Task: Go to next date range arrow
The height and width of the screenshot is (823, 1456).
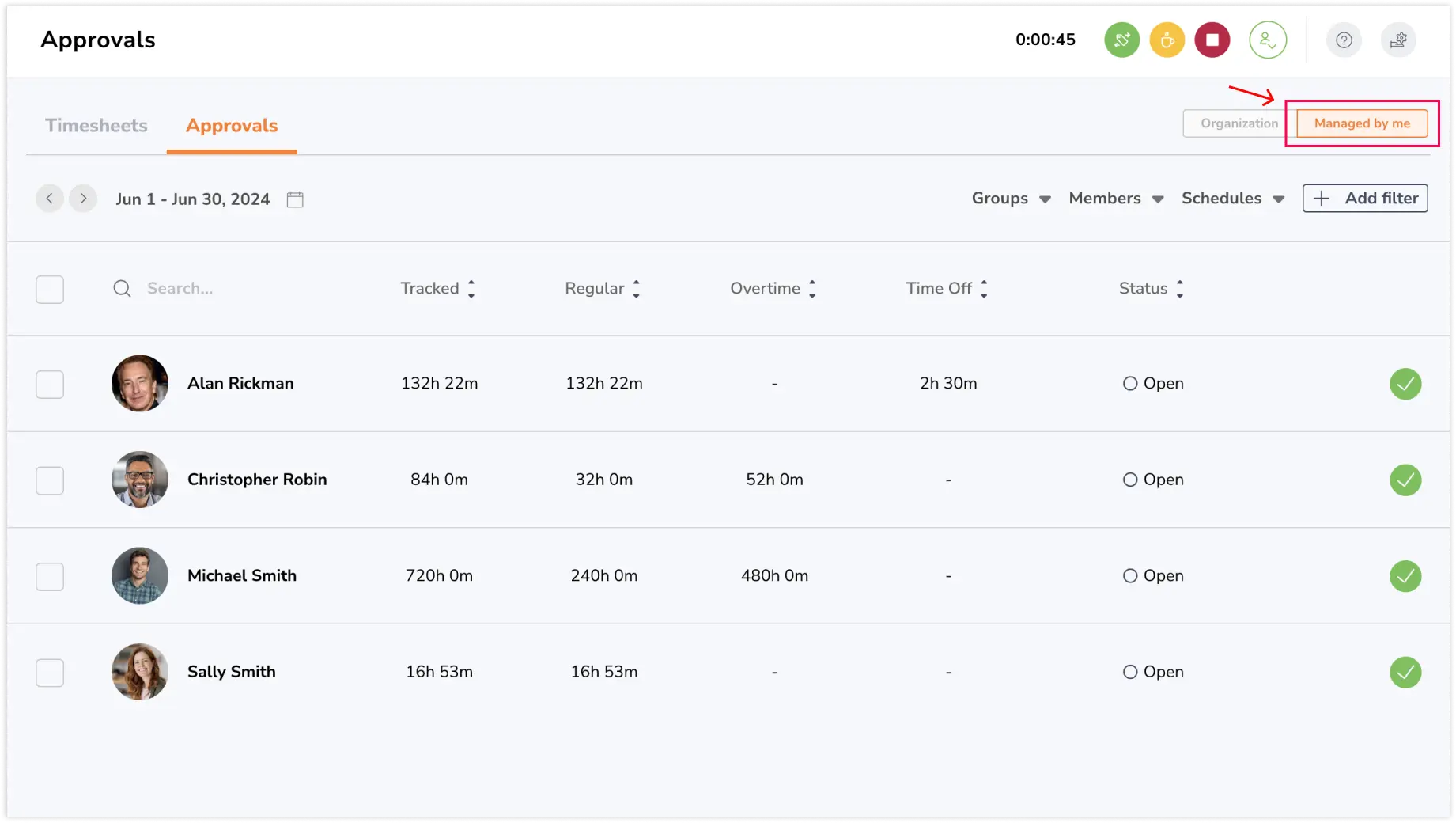Action: (83, 199)
